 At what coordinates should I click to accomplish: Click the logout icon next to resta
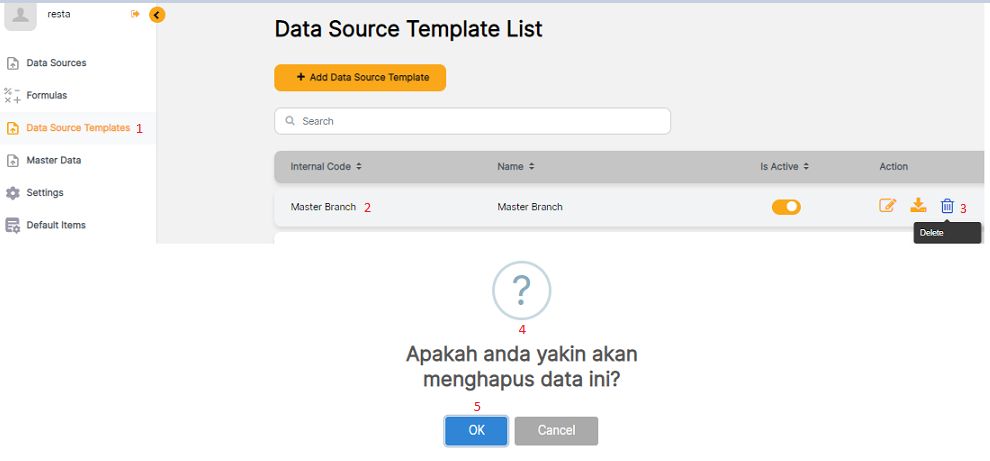click(x=135, y=14)
